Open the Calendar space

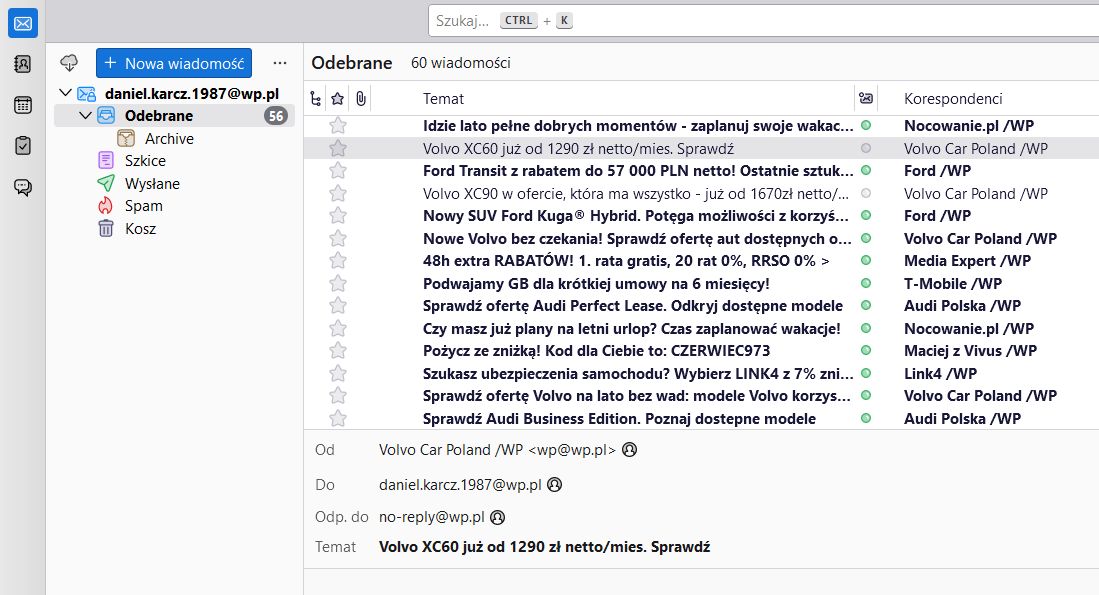click(x=22, y=105)
